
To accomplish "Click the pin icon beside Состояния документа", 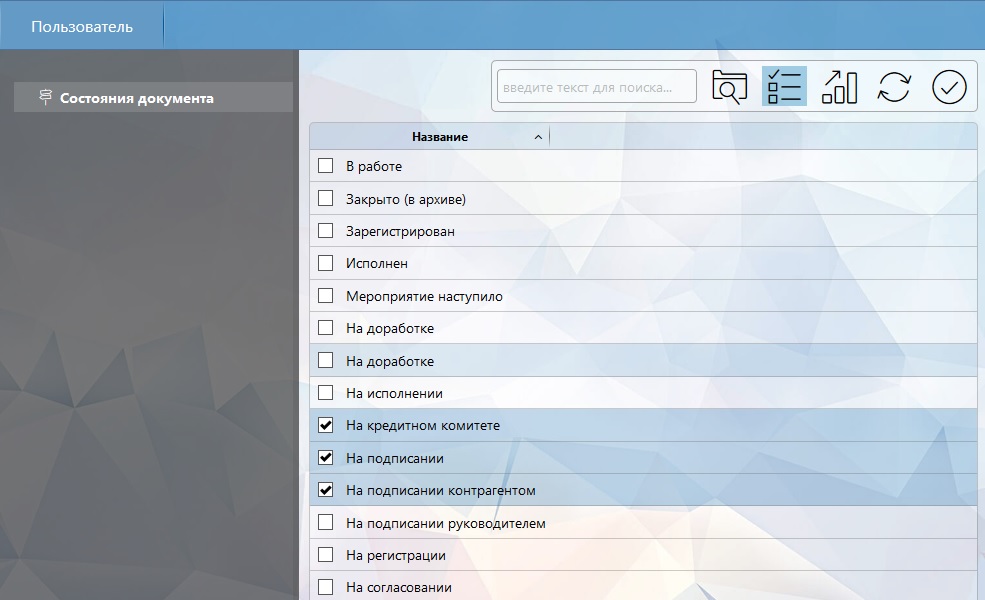I will (45, 98).
